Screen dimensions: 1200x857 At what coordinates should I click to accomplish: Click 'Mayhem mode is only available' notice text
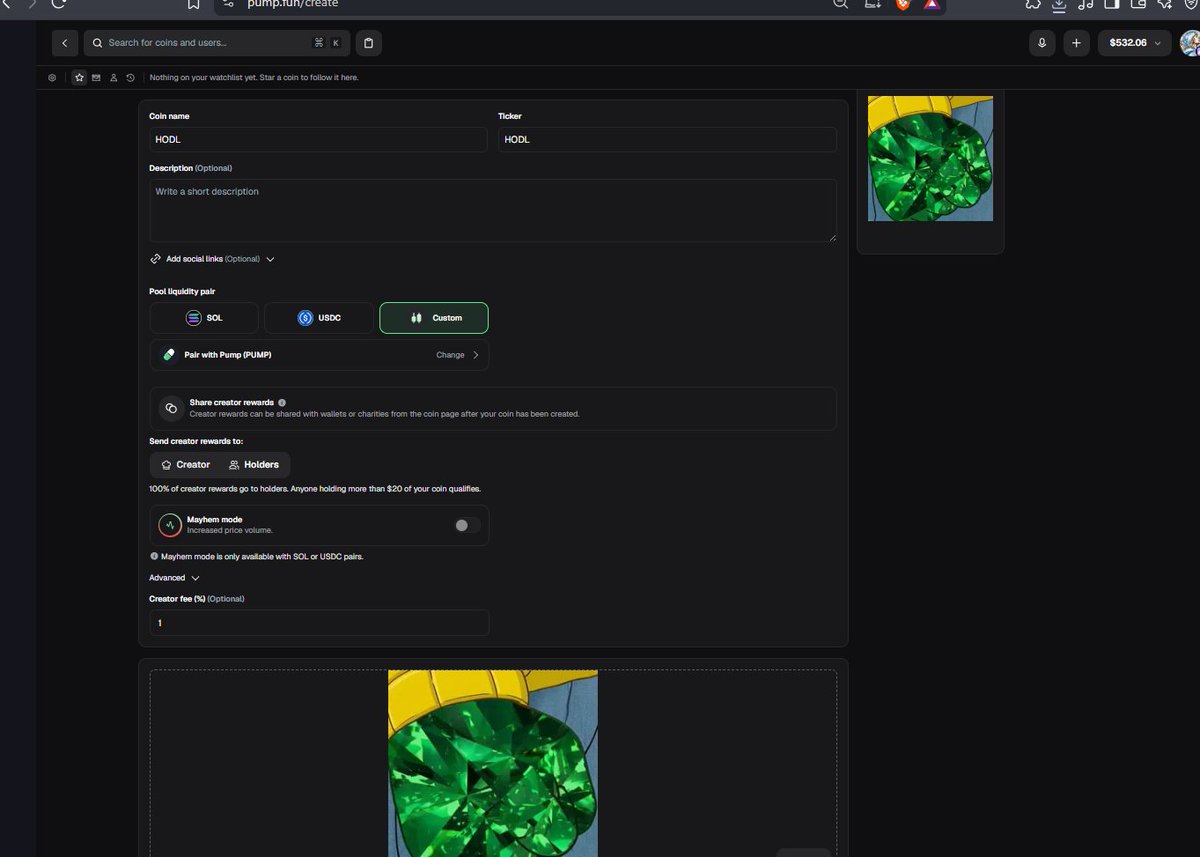pyautogui.click(x=262, y=556)
